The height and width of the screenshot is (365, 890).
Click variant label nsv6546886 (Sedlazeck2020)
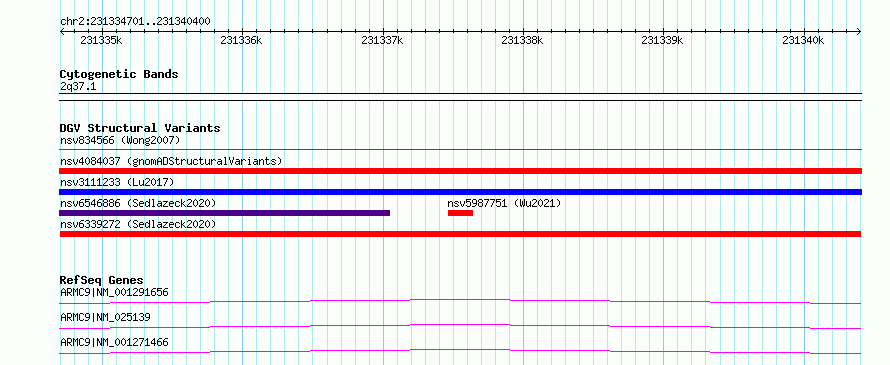(x=138, y=203)
